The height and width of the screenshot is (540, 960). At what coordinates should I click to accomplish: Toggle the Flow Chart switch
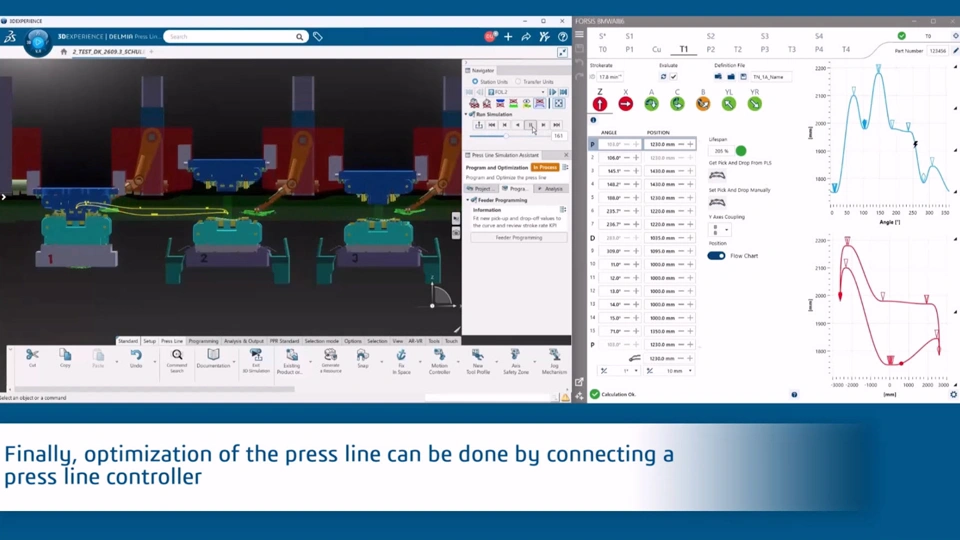716,256
